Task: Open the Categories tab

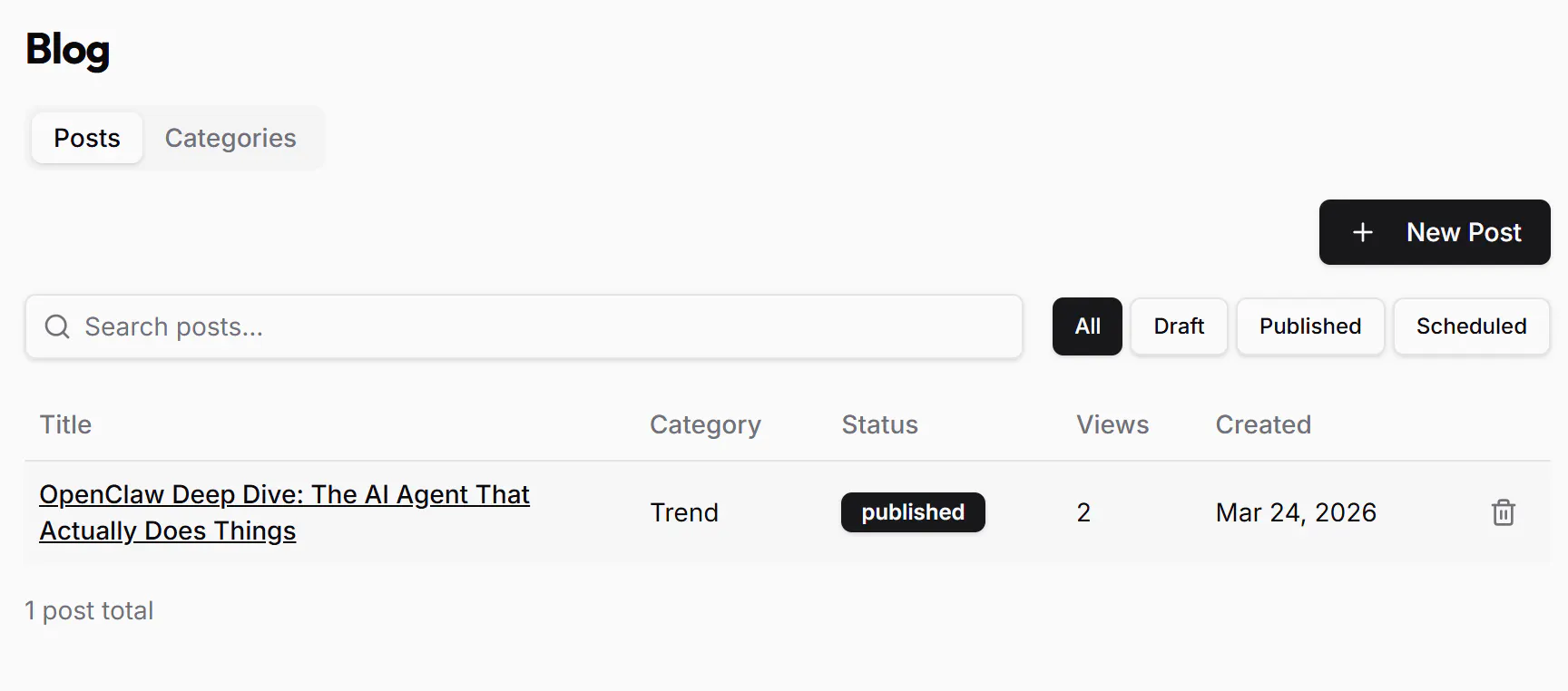Action: click(230, 138)
